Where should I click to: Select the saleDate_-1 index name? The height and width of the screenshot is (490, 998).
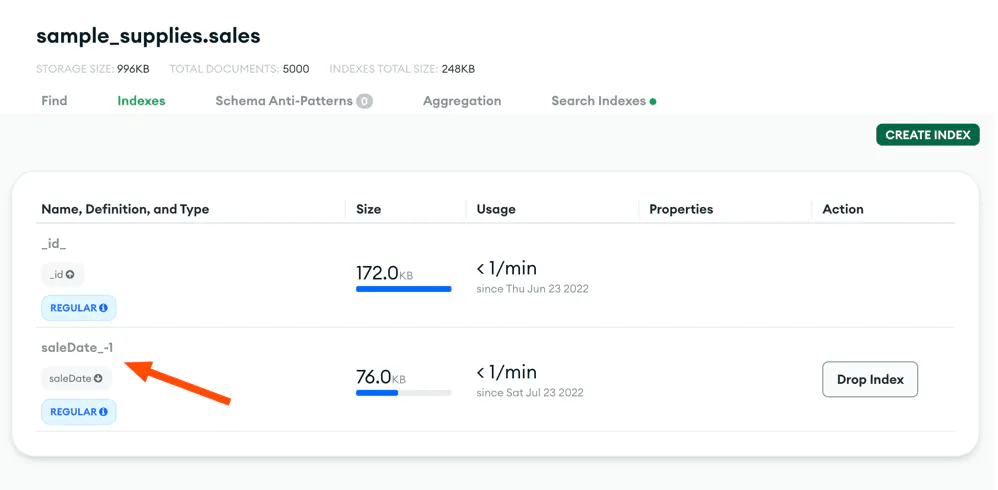click(77, 347)
